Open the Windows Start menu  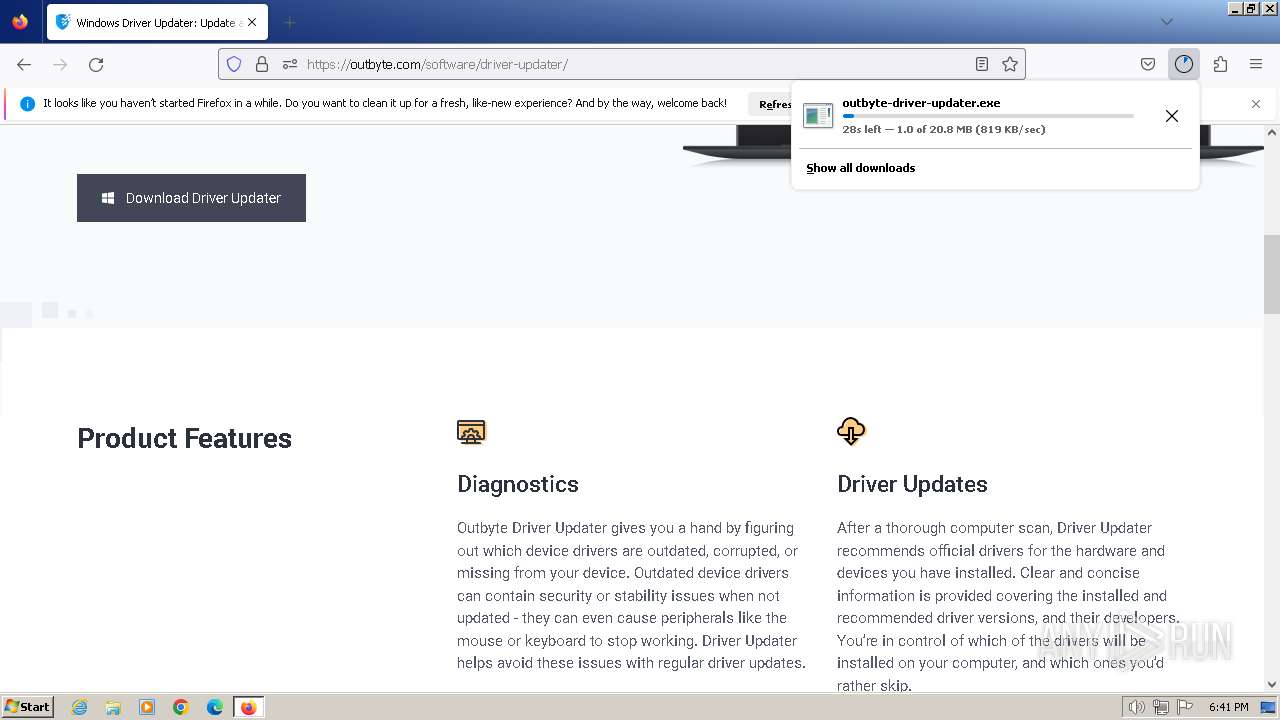point(28,706)
